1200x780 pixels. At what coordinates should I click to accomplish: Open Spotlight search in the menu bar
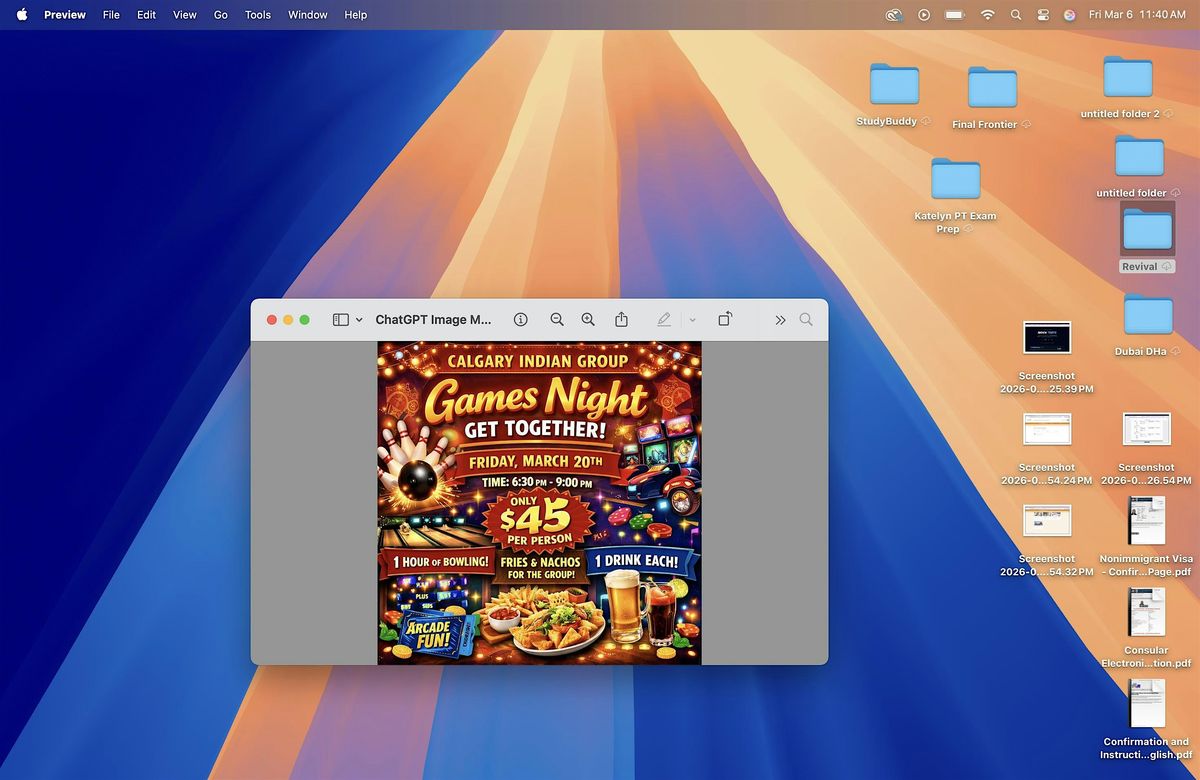(1016, 15)
